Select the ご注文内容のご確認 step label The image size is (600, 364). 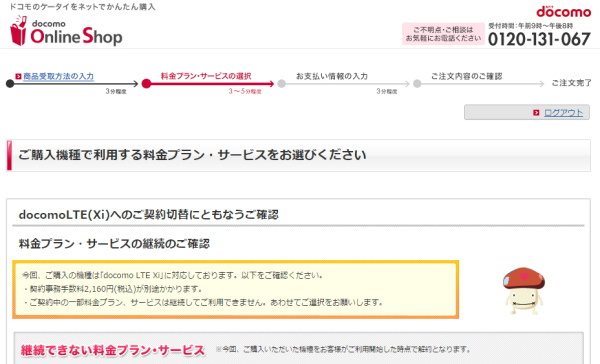pyautogui.click(x=466, y=76)
